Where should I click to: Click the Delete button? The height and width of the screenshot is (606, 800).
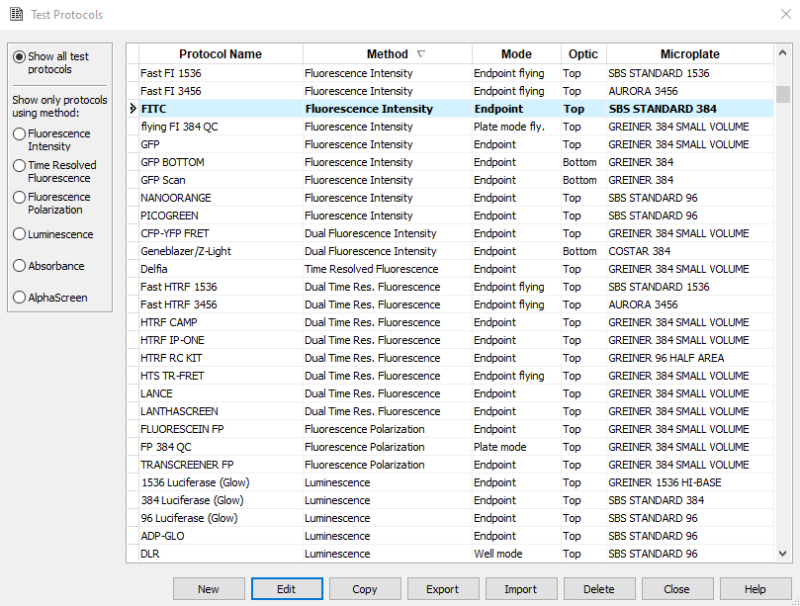click(599, 589)
